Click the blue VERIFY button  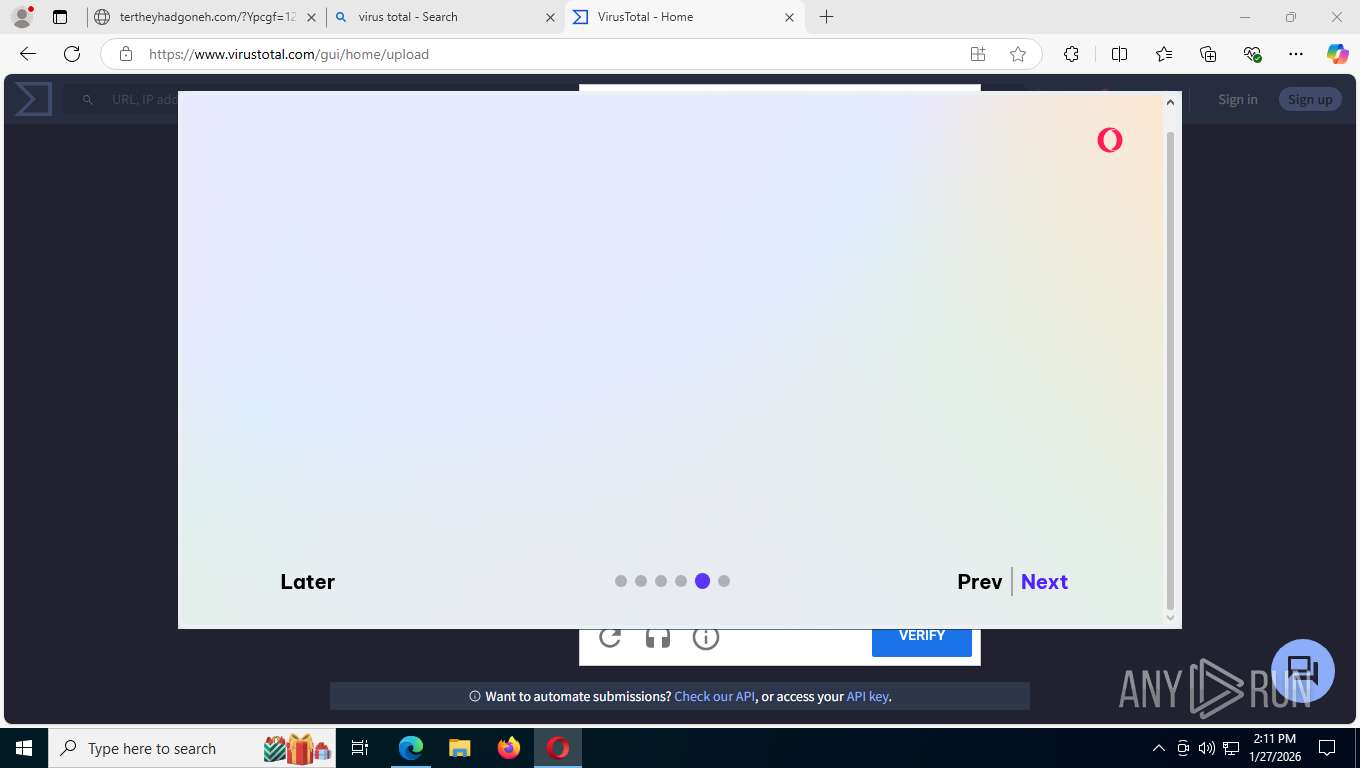pyautogui.click(x=922, y=641)
